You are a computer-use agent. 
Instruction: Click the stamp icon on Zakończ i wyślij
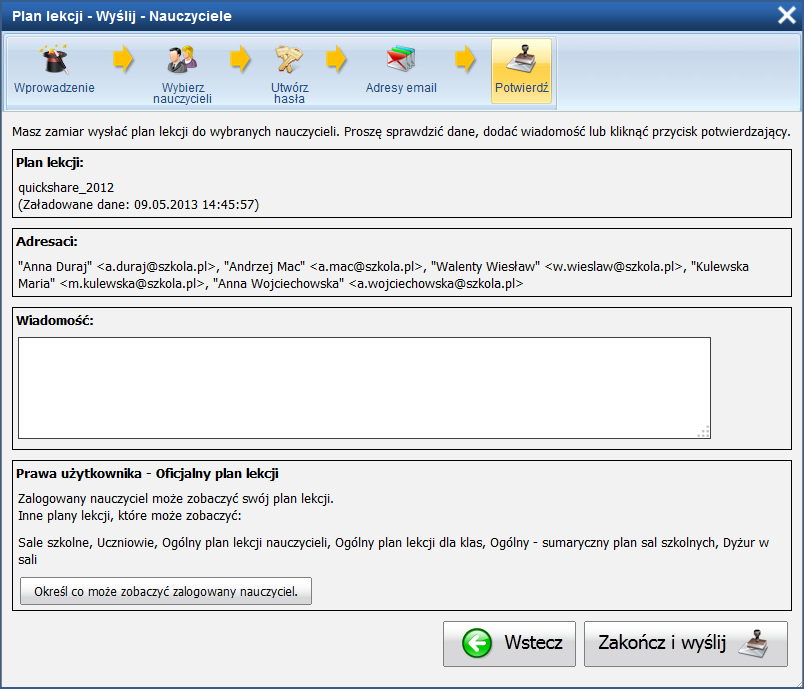tap(754, 643)
